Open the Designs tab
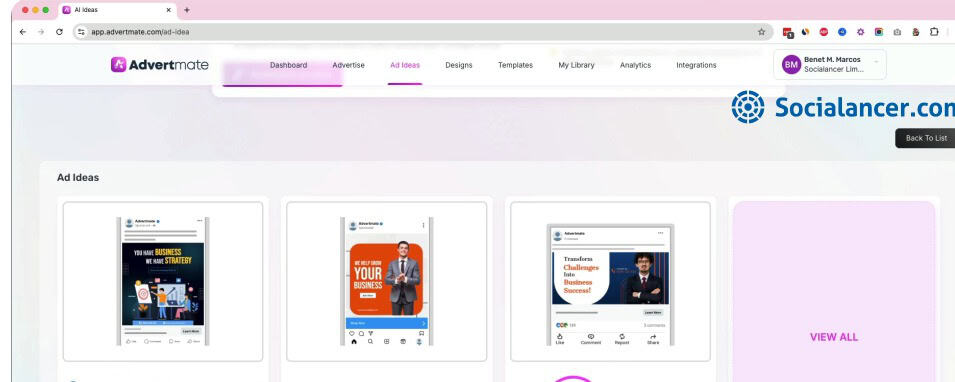This screenshot has height=382, width=955. (x=459, y=65)
